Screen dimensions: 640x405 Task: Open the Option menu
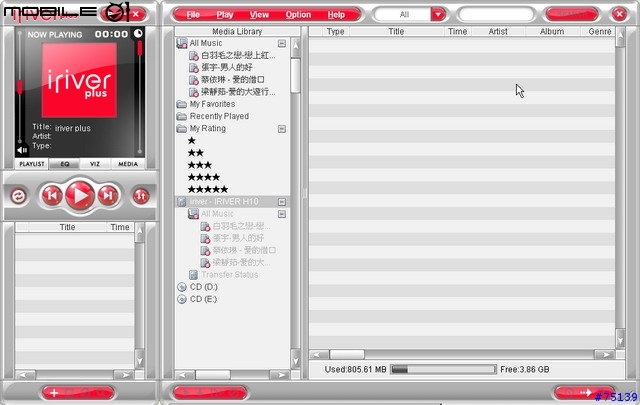298,15
